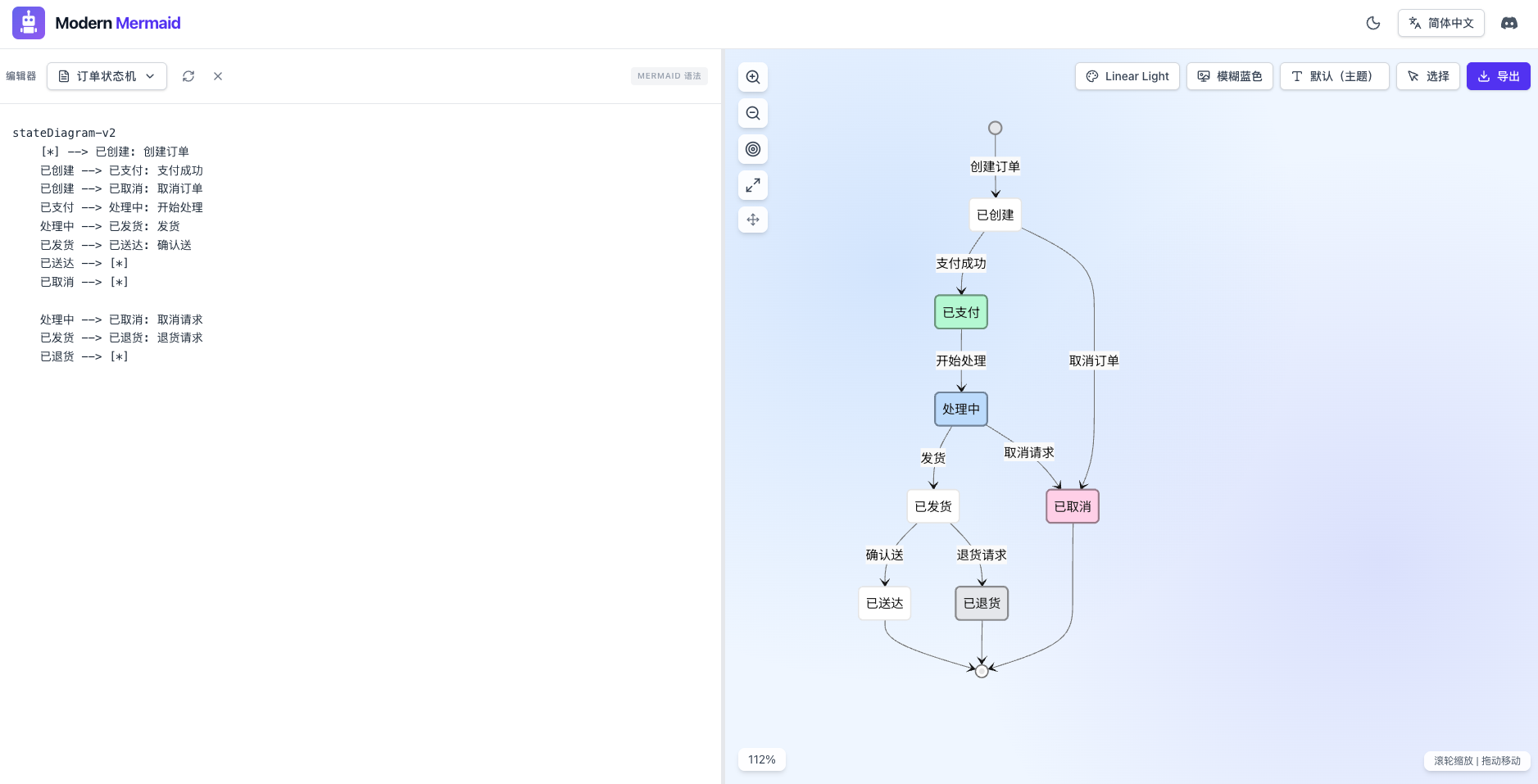Toggle the 选择 selection mode

(1427, 76)
